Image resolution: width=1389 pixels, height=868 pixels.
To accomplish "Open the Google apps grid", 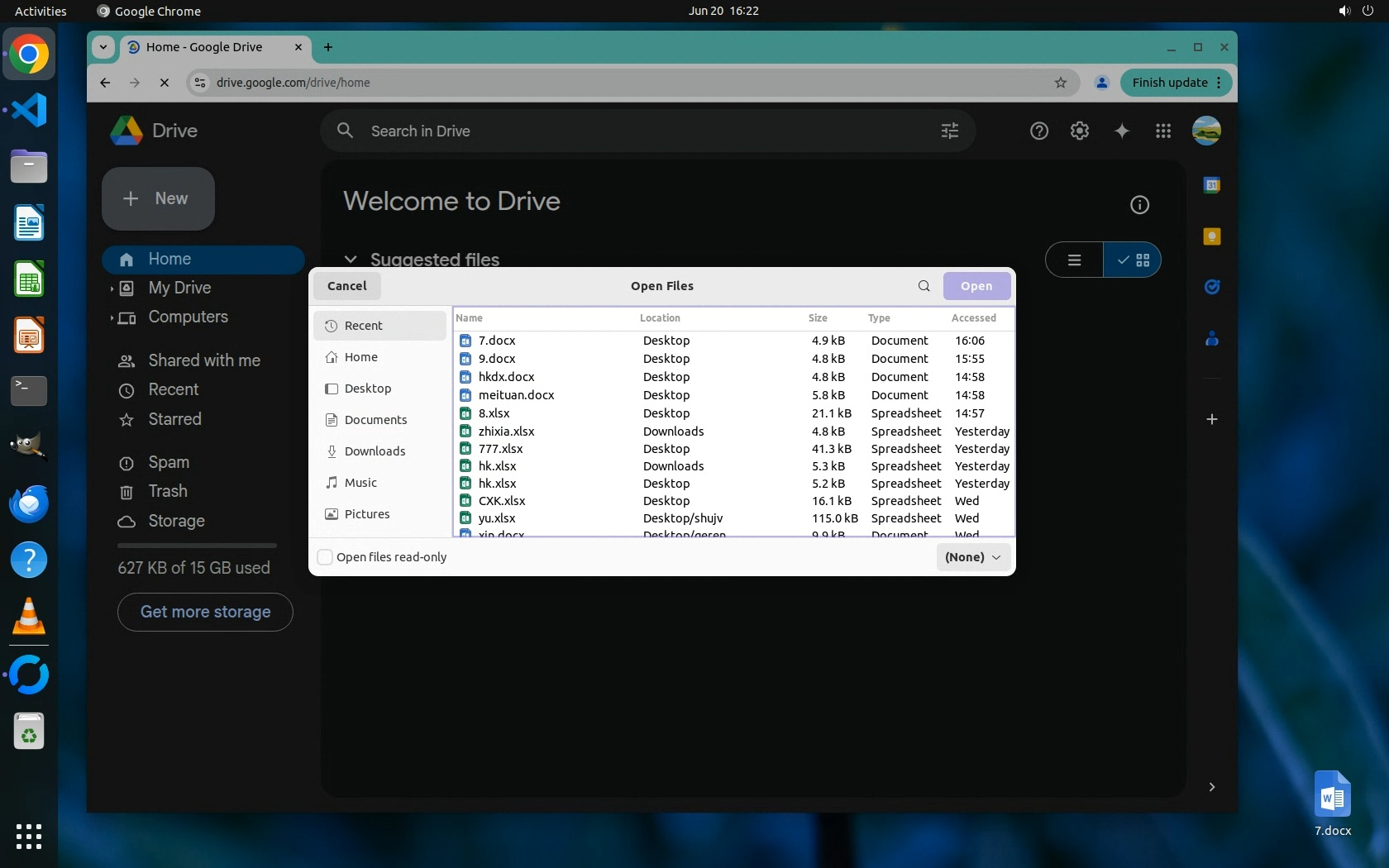I will click(1162, 131).
